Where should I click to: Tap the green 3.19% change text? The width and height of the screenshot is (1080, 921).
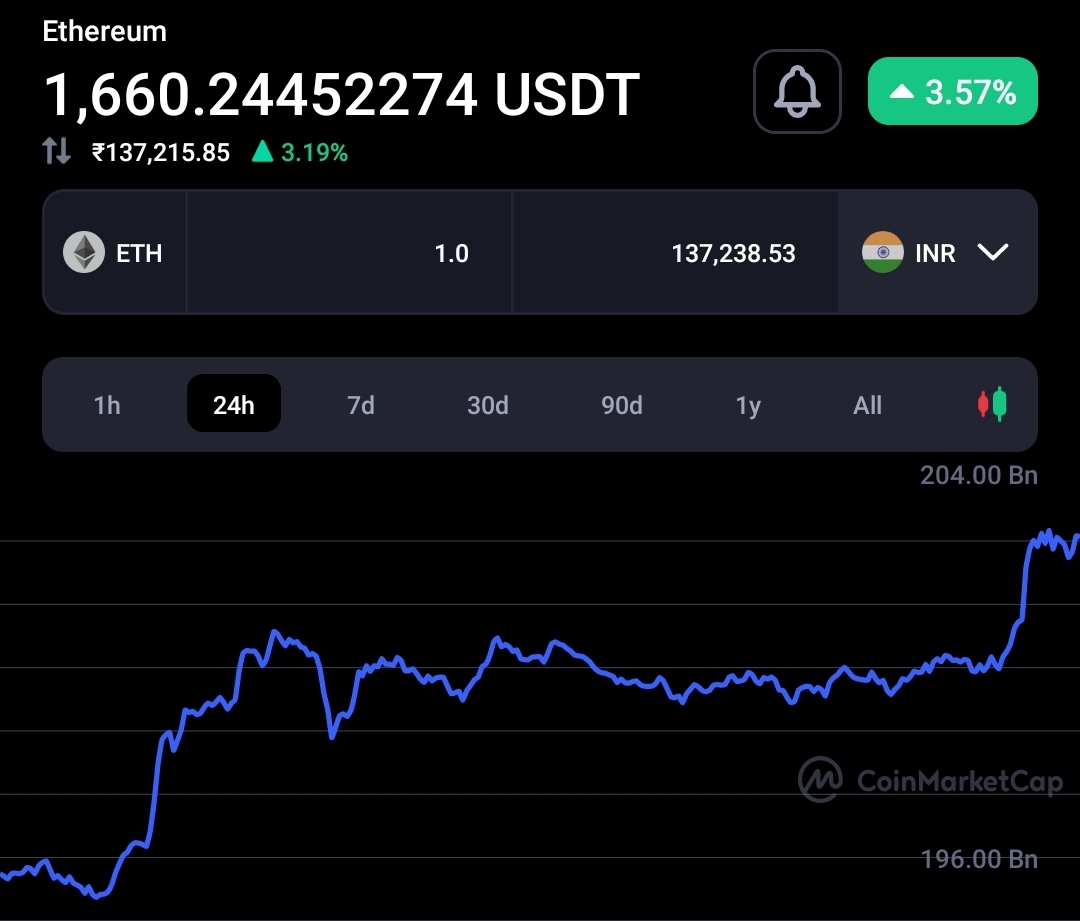pos(314,152)
